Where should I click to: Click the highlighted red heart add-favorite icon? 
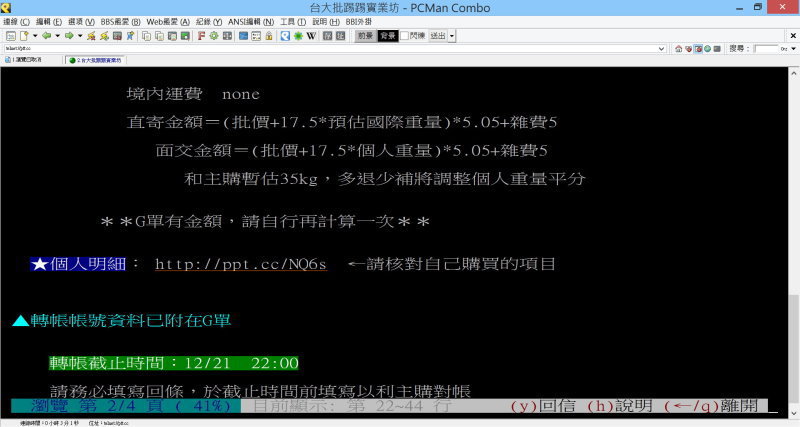(x=698, y=48)
